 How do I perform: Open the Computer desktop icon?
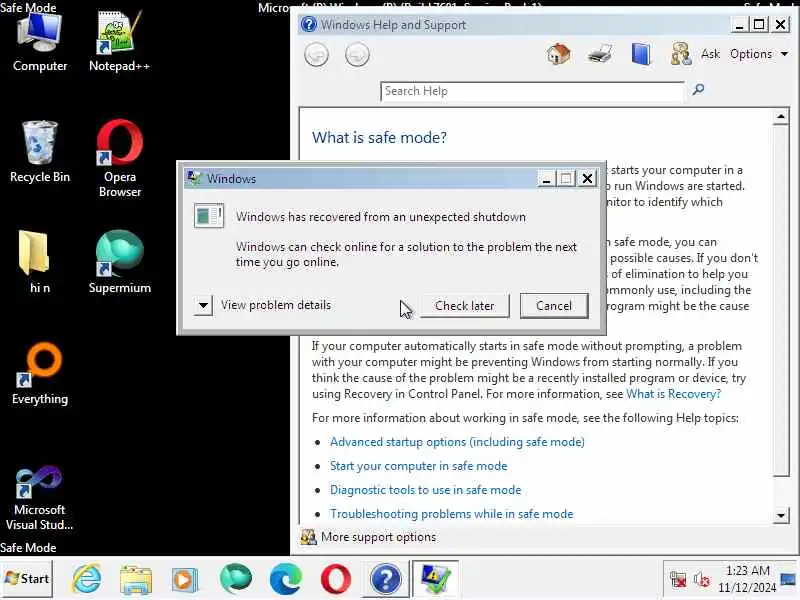tap(39, 42)
